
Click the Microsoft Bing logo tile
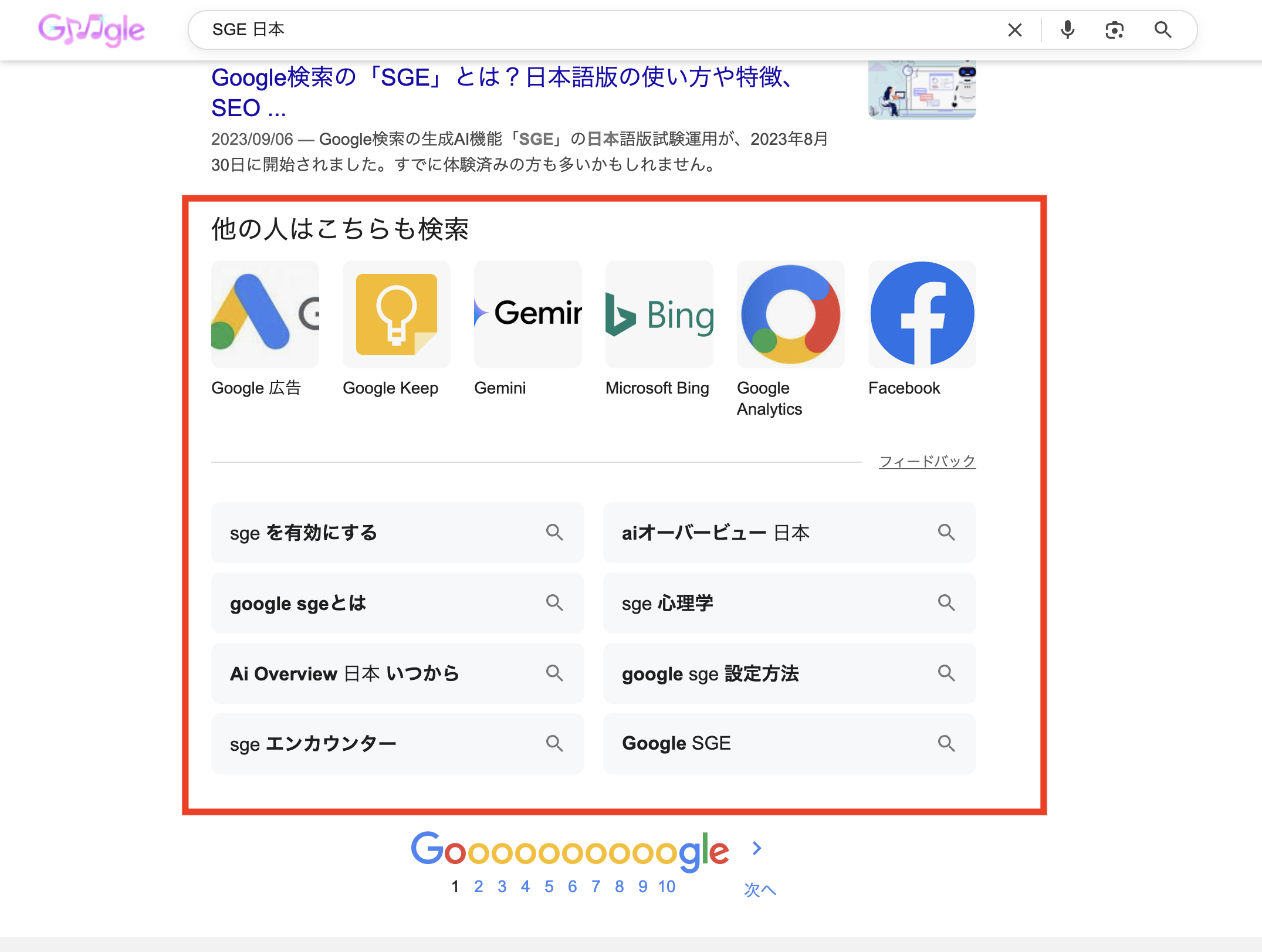pyautogui.click(x=659, y=314)
